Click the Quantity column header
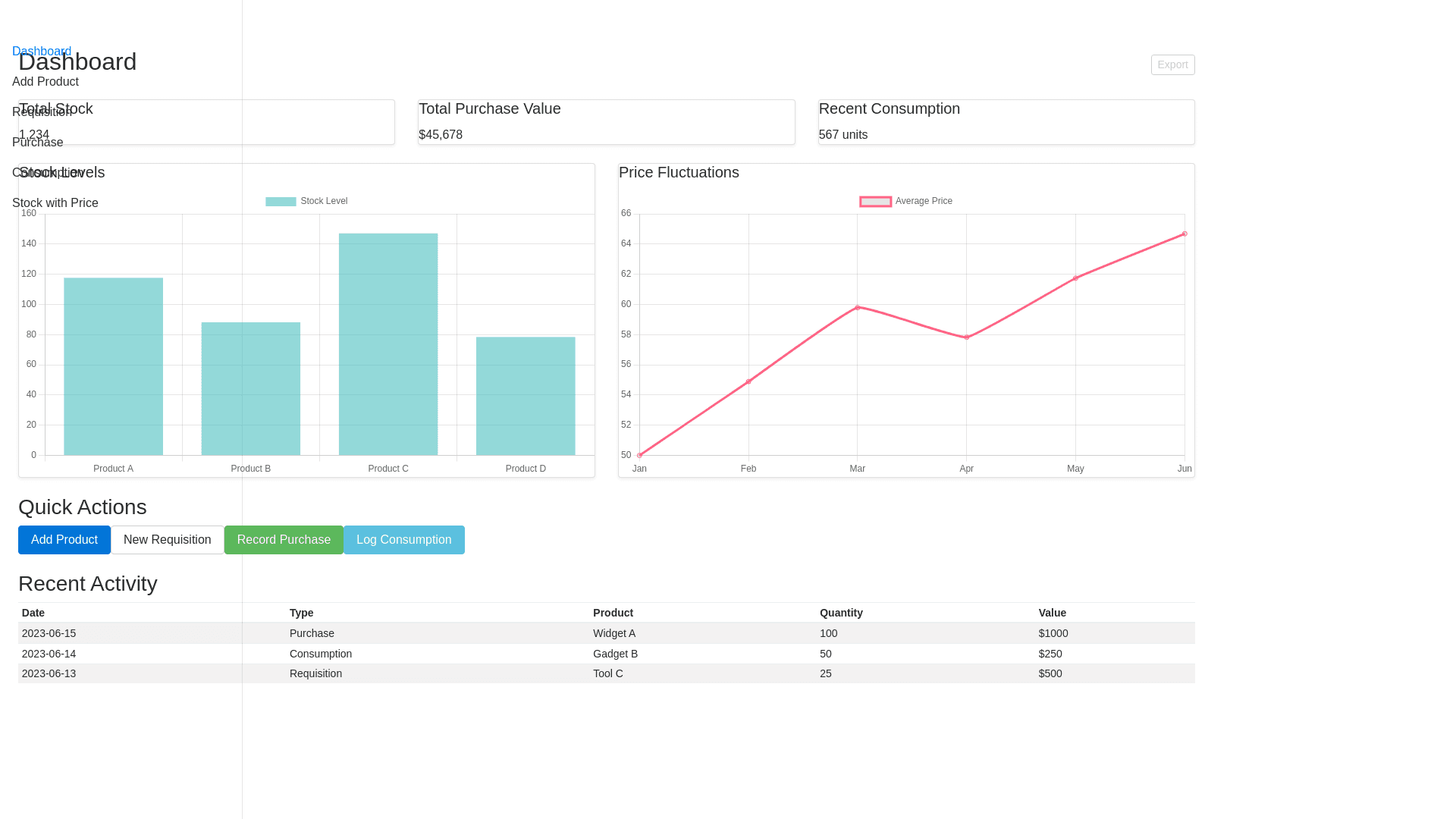This screenshot has width=1456, height=819. (x=841, y=613)
